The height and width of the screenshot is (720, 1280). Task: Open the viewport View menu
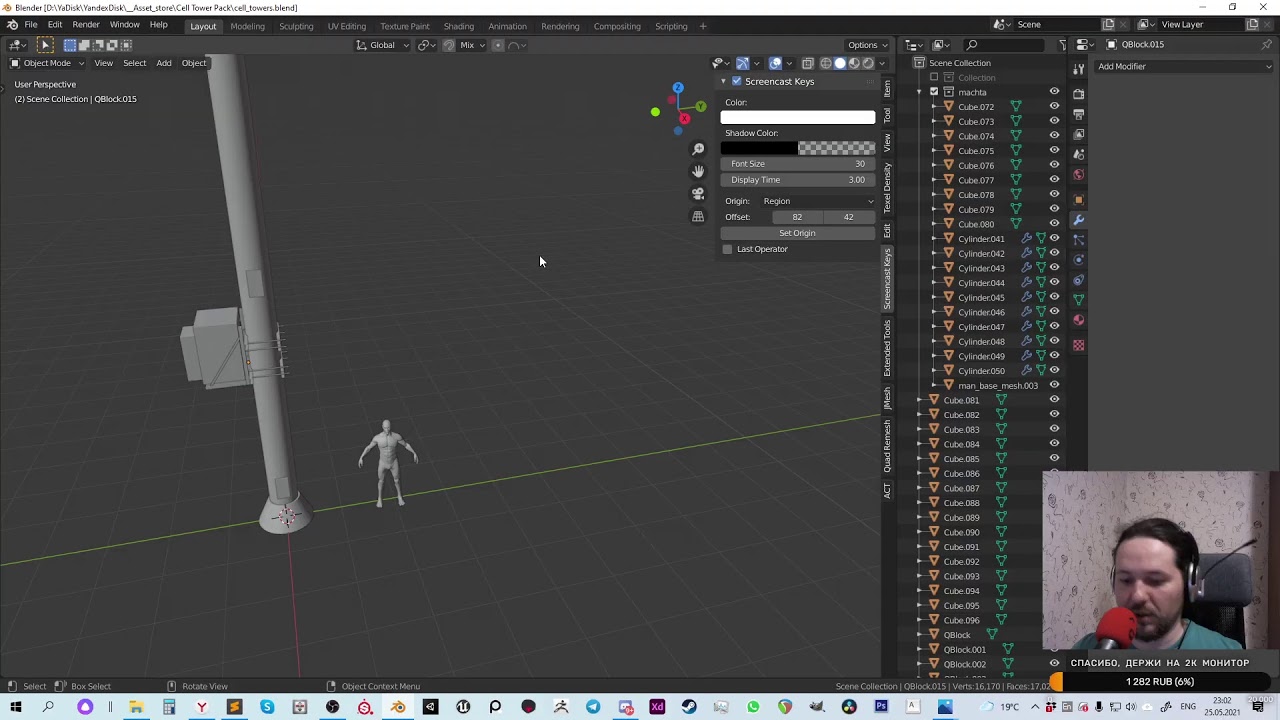[x=103, y=63]
